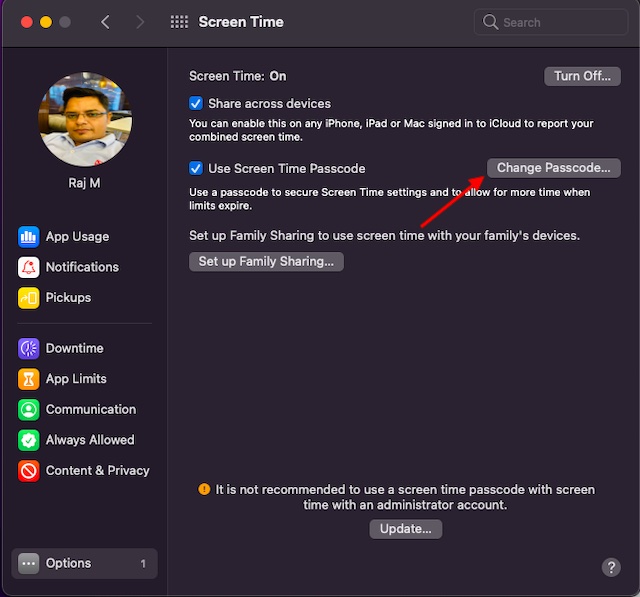The image size is (640, 597).
Task: Show all preferences grid icon
Action: (x=179, y=22)
